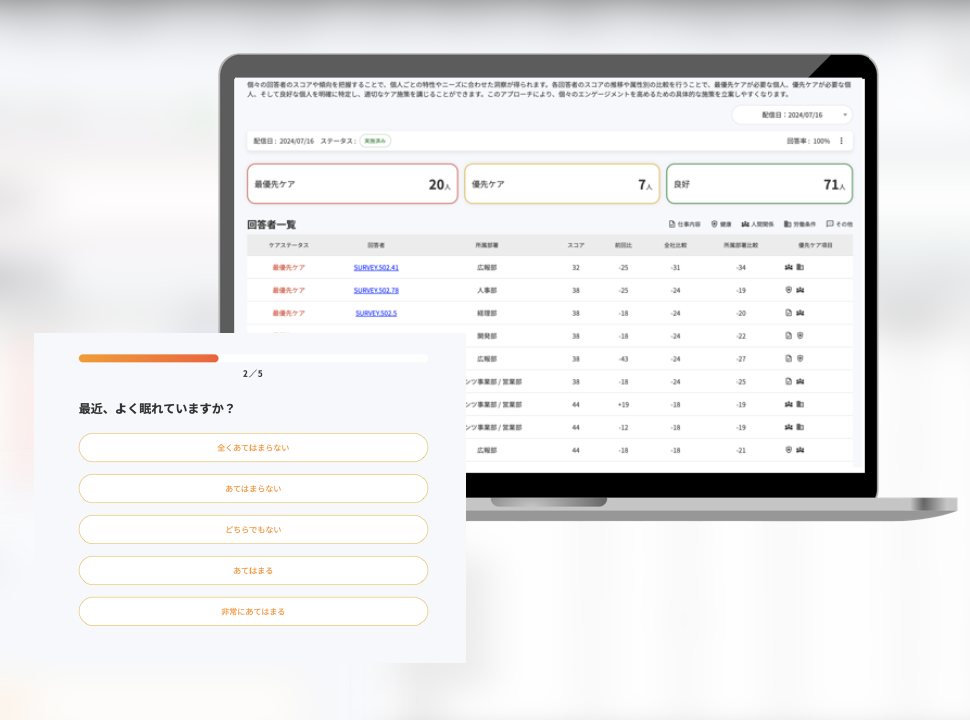The image size is (970, 720).
Task: Select the answer あてはまらない
Action: tap(253, 489)
